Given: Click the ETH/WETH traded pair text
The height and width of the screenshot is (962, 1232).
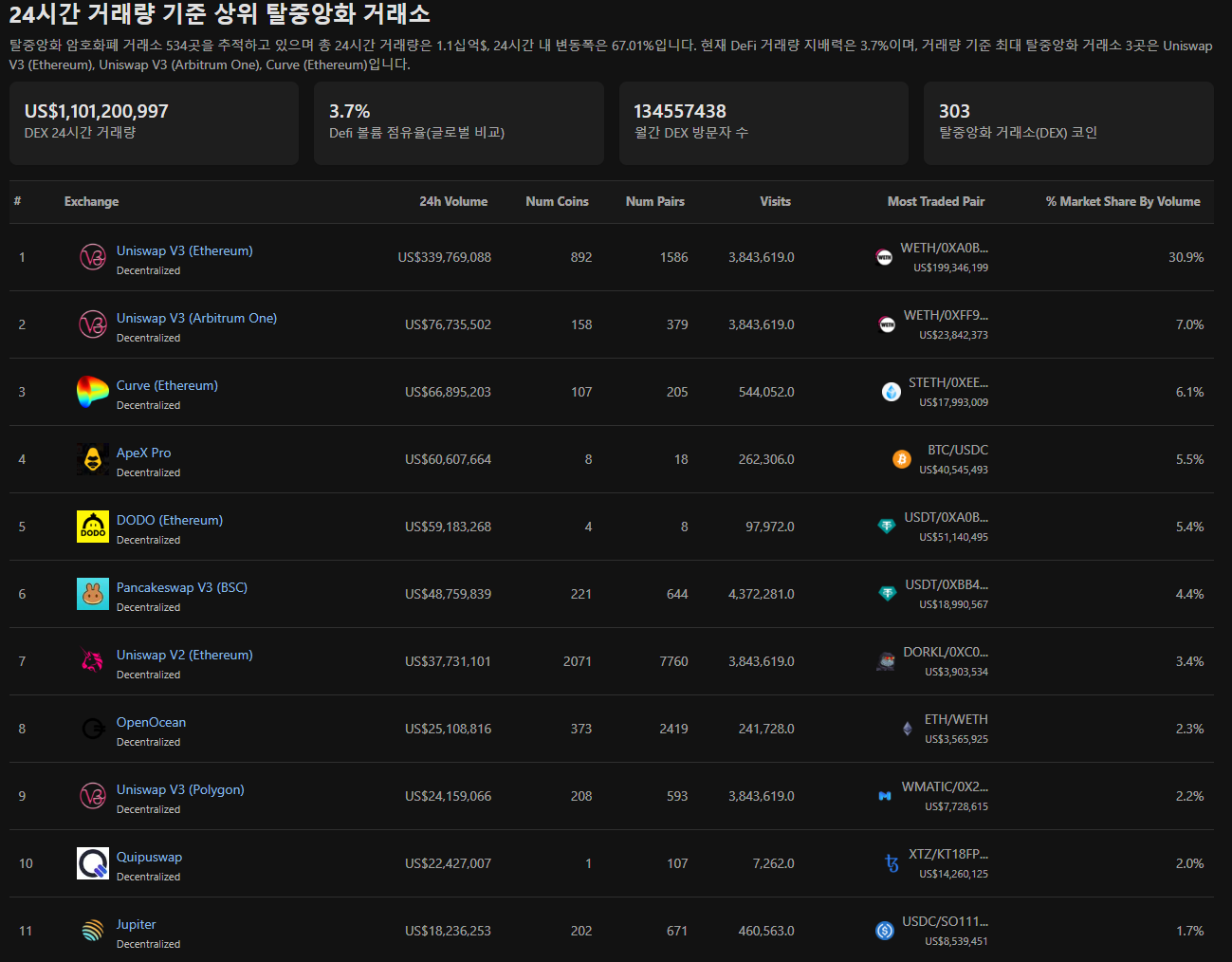Looking at the screenshot, I should click(956, 719).
